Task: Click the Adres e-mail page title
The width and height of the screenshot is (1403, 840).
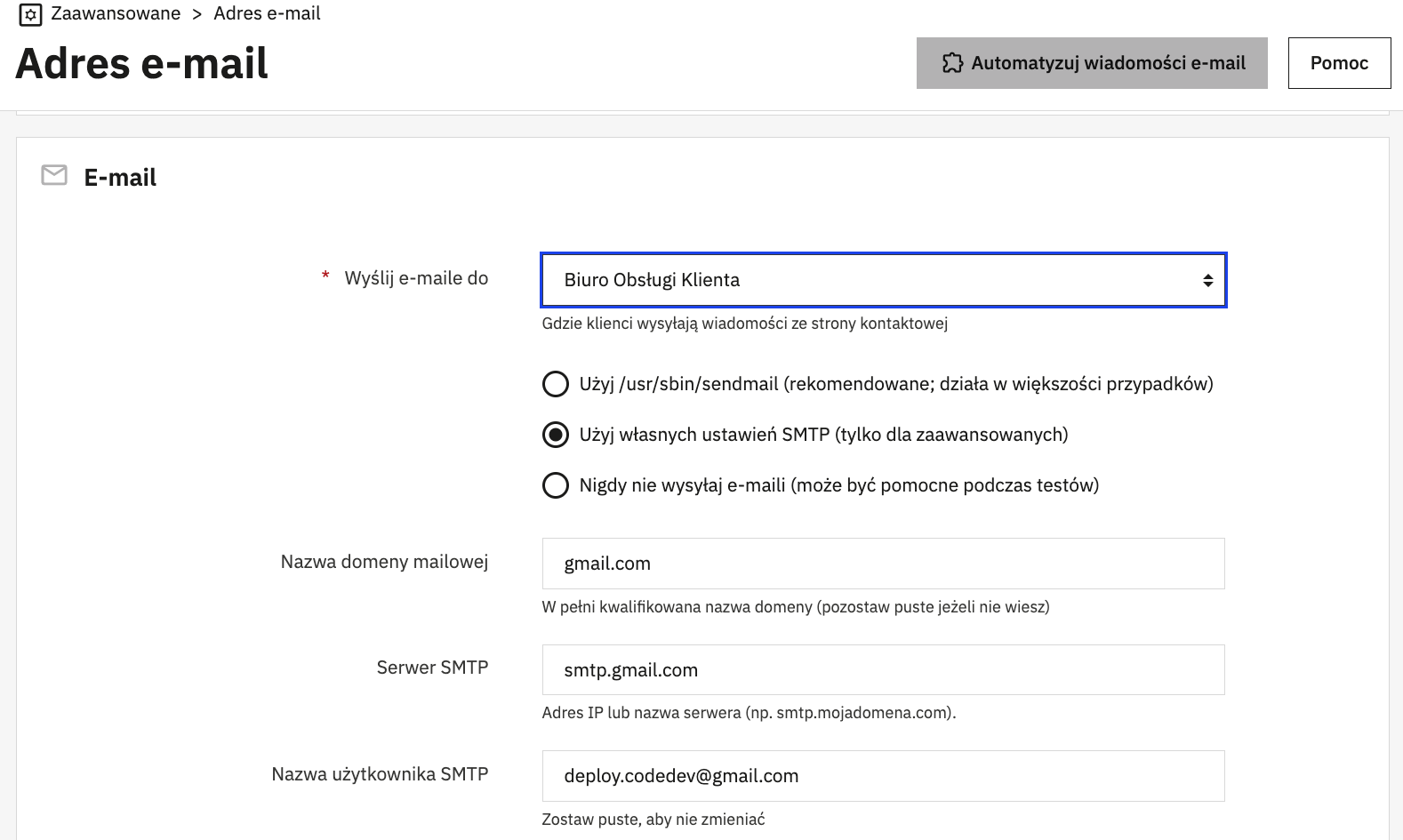Action: (x=142, y=63)
